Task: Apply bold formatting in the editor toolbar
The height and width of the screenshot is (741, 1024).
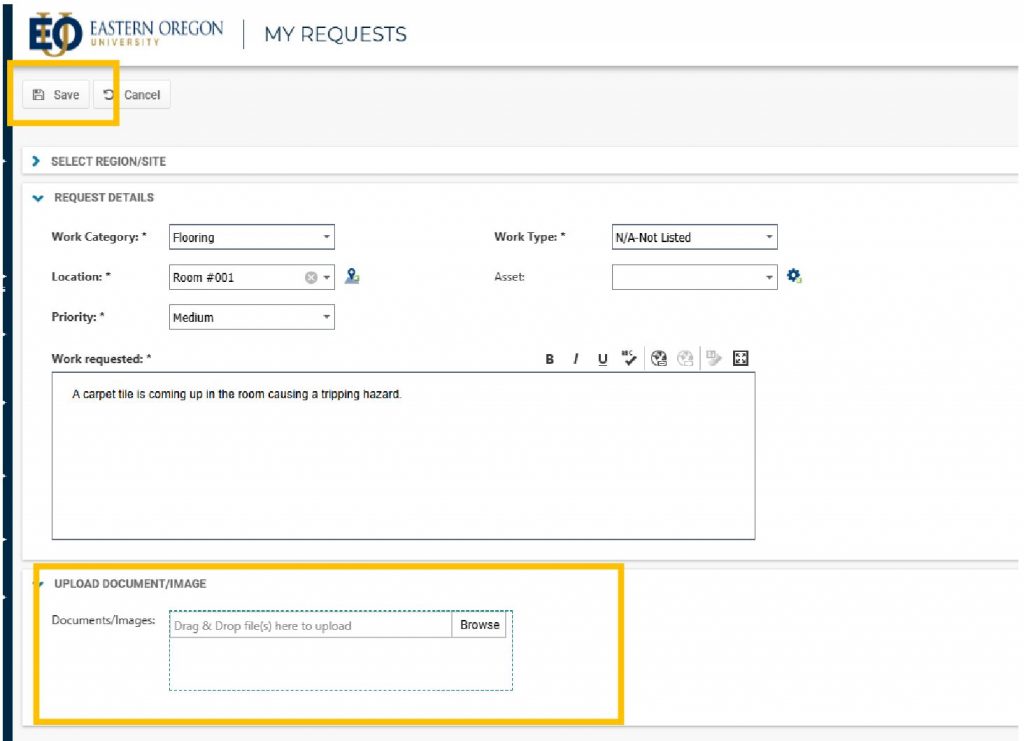Action: tap(550, 359)
